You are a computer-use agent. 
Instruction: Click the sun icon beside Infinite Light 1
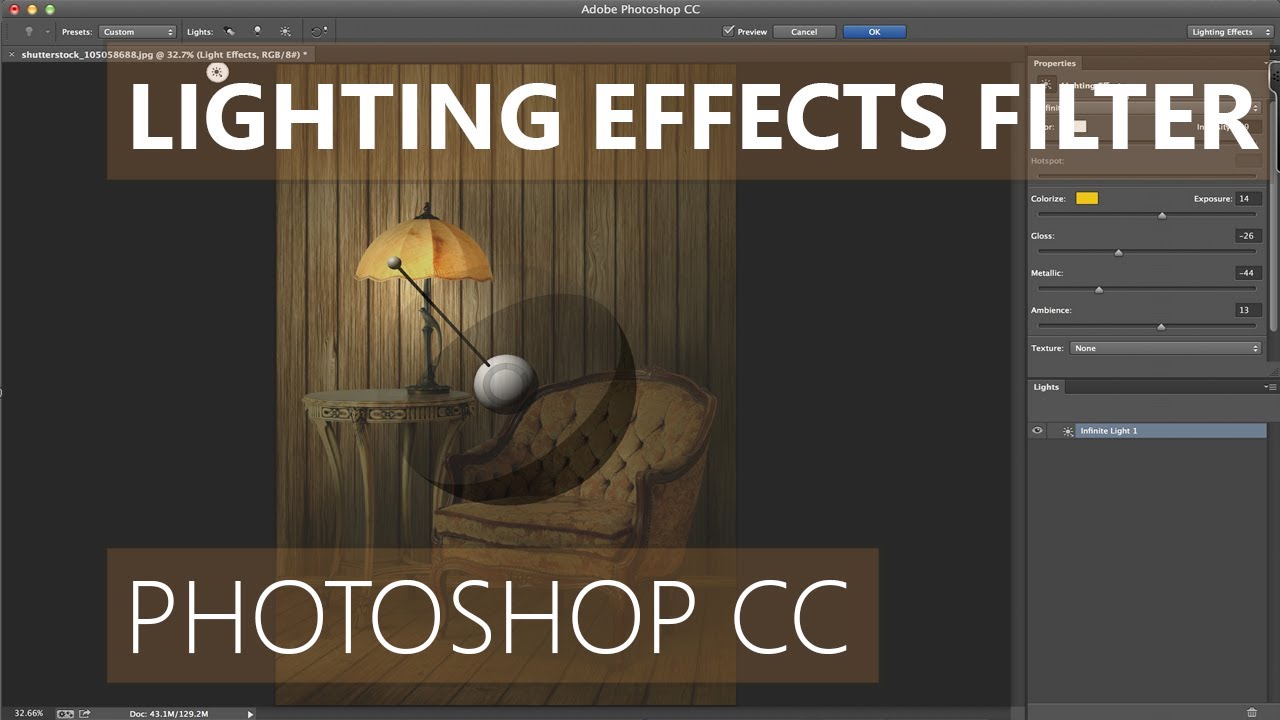pos(1068,431)
